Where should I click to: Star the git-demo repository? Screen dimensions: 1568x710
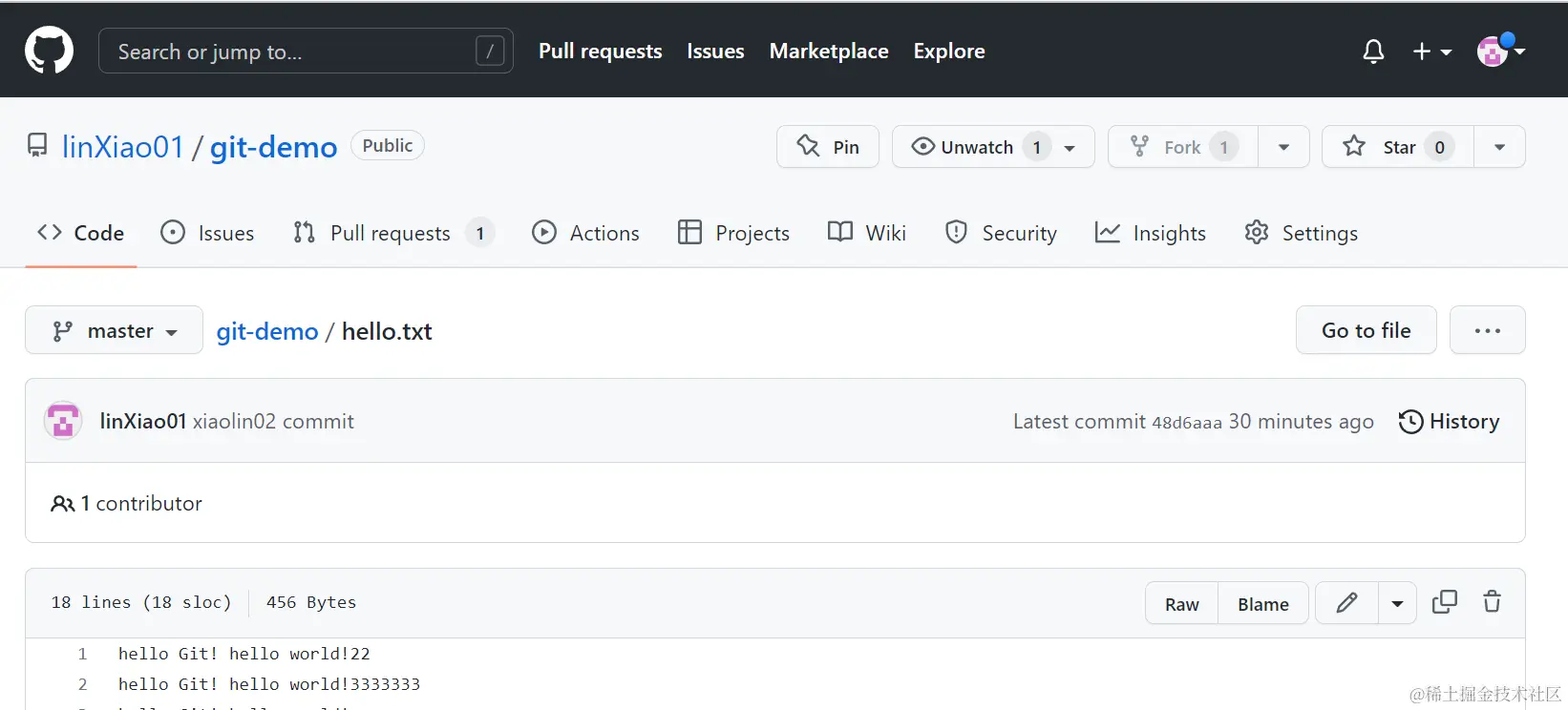pos(1398,147)
